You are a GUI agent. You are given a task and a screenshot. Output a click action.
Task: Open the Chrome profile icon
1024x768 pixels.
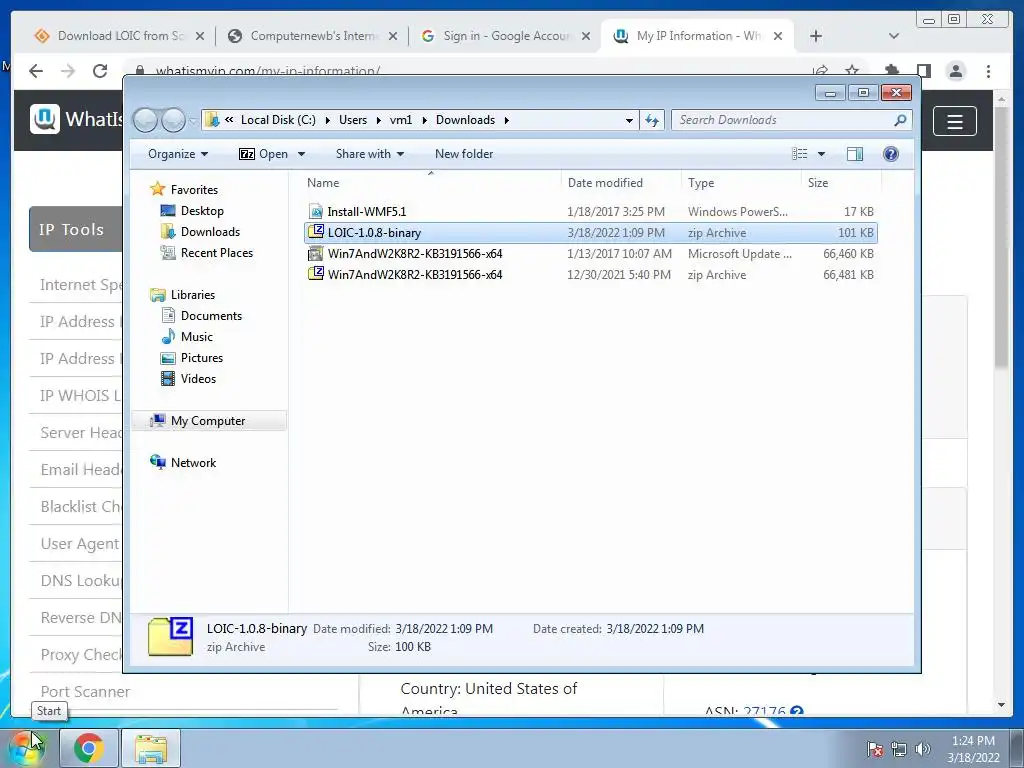(956, 71)
